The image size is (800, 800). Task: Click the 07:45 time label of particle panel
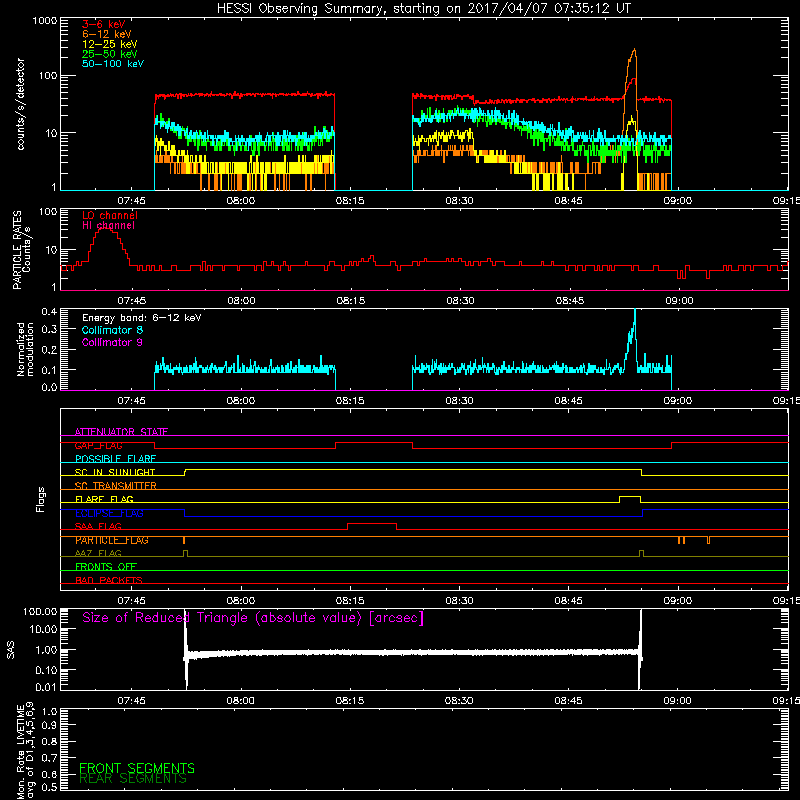pos(132,301)
